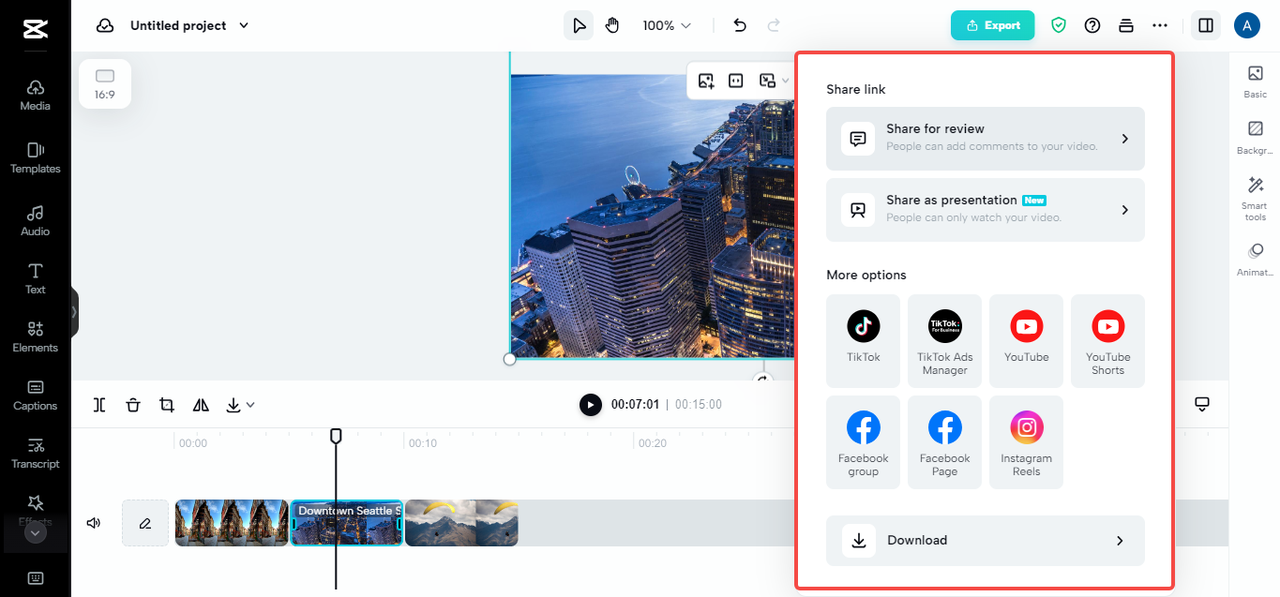Share to Instagram Reels

pos(1026,442)
